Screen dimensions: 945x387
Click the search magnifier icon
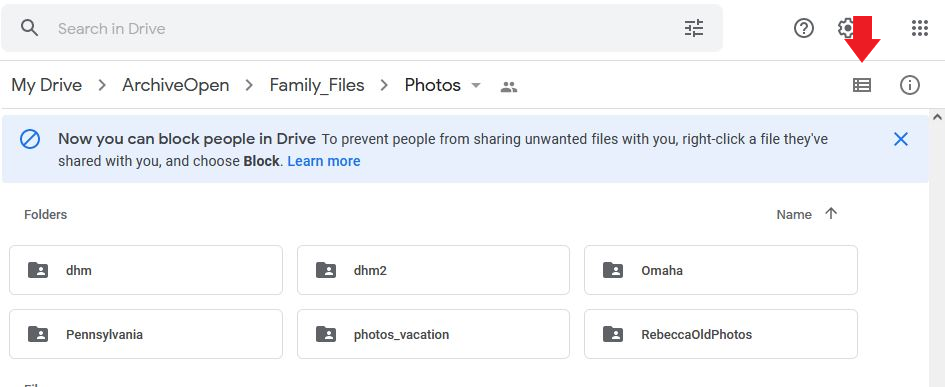coord(29,28)
